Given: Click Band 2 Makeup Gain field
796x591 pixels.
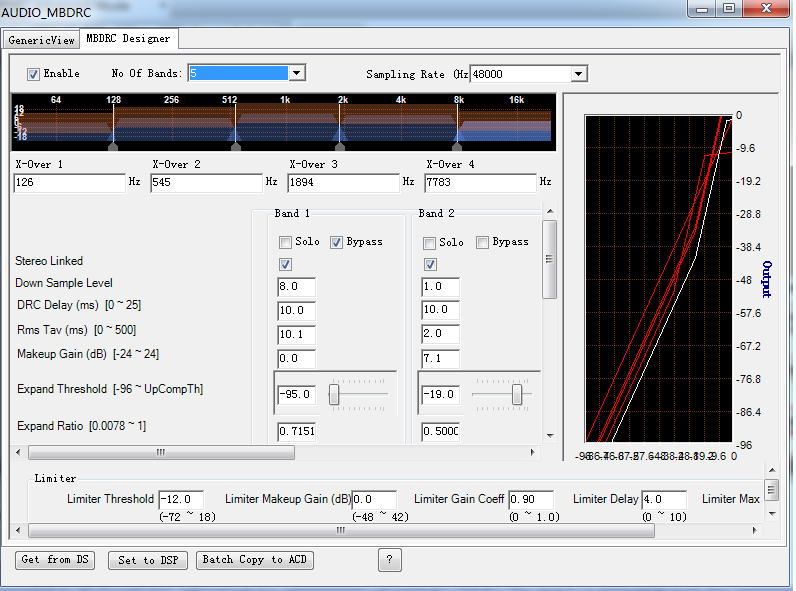Looking at the screenshot, I should point(441,358).
